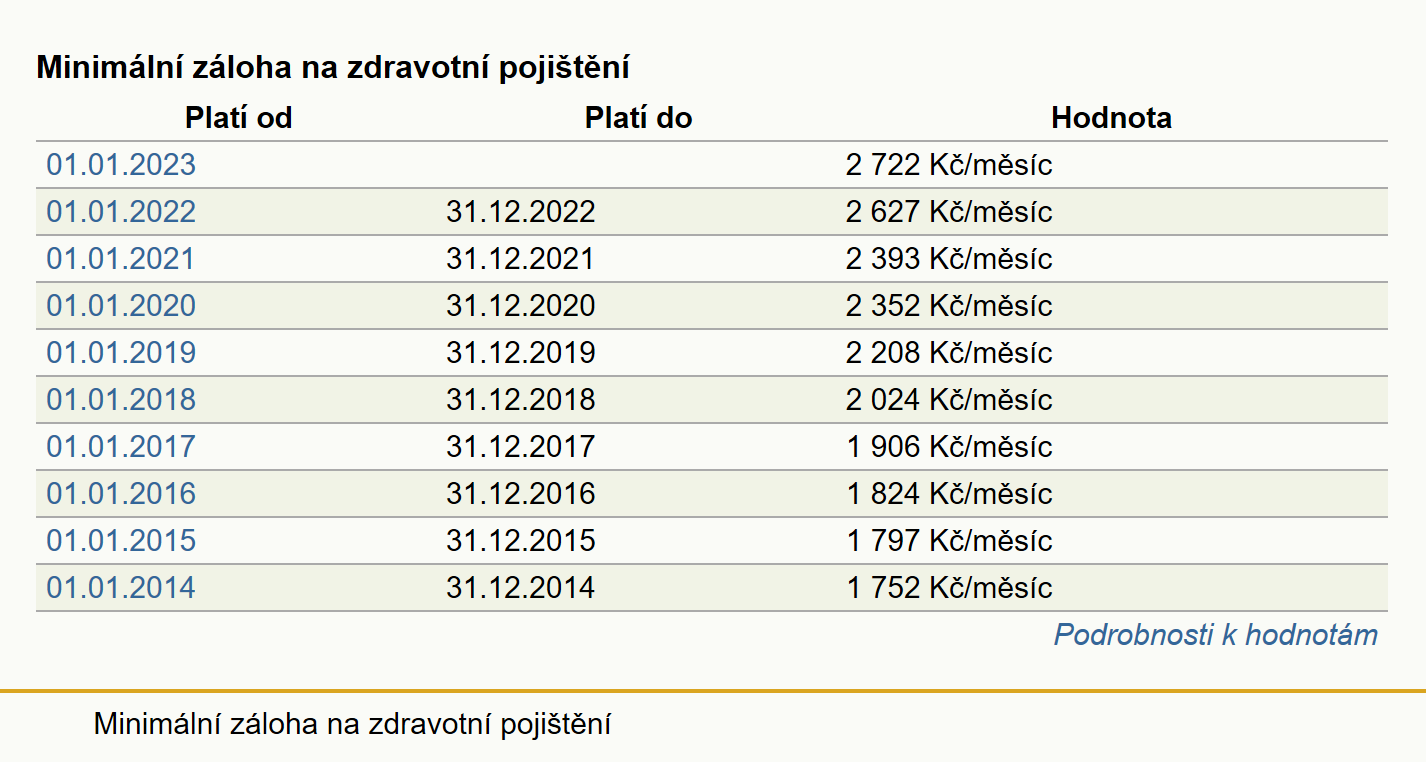Image resolution: width=1426 pixels, height=762 pixels.
Task: Open the 01.01.2021 date link
Action: point(121,259)
